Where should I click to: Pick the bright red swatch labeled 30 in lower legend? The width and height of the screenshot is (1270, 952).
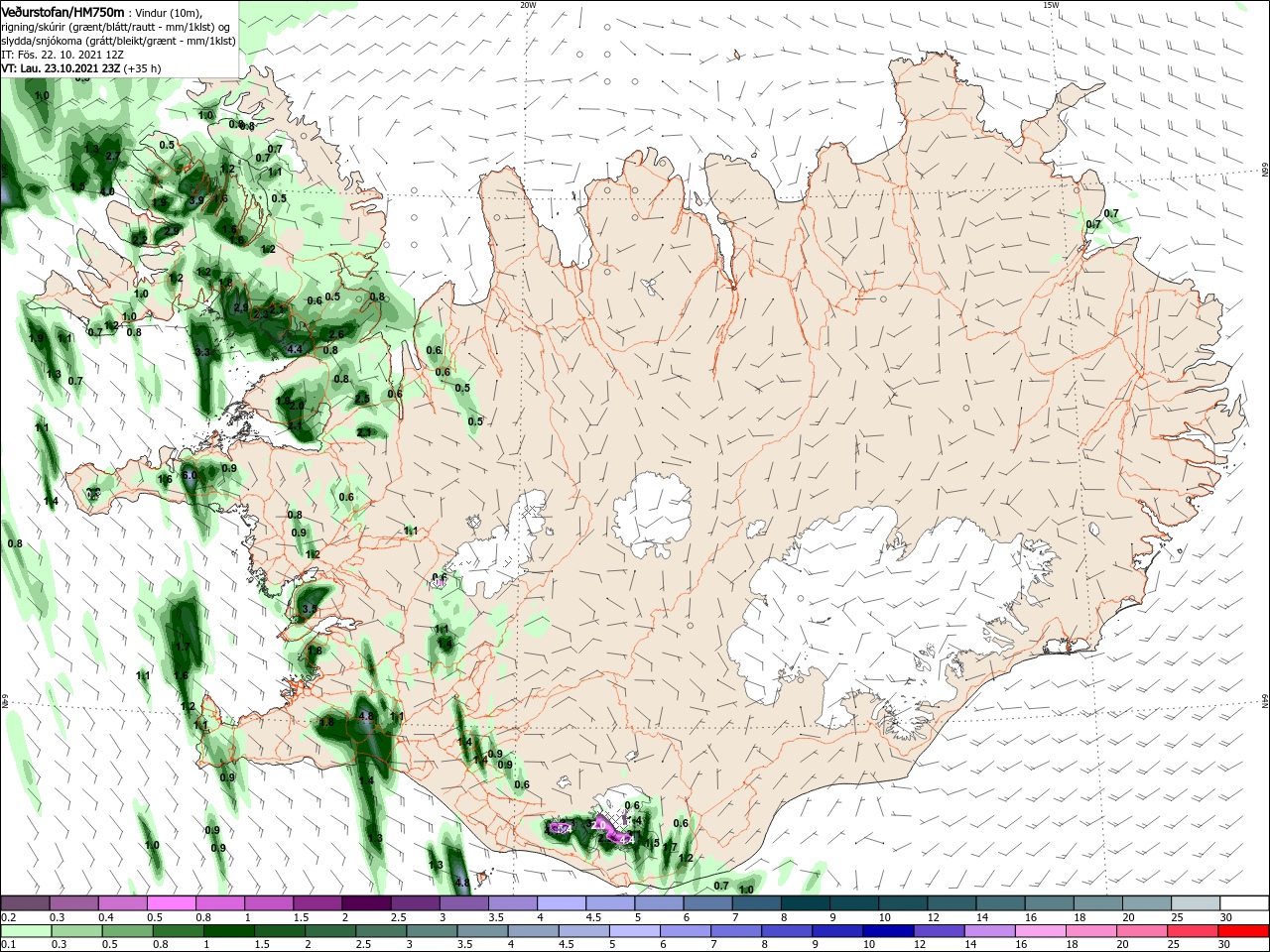(1243, 931)
